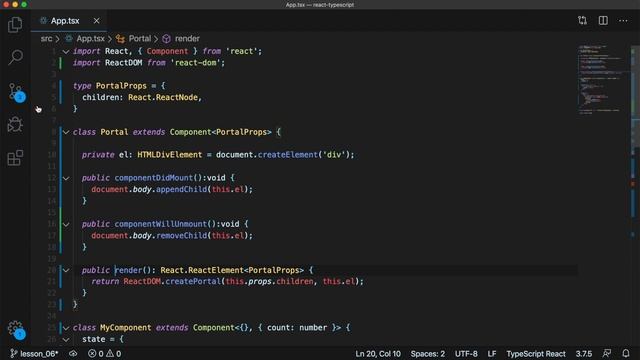The height and width of the screenshot is (360, 640).
Task: Collapse the class Portal fold arrow
Action: pos(66,132)
